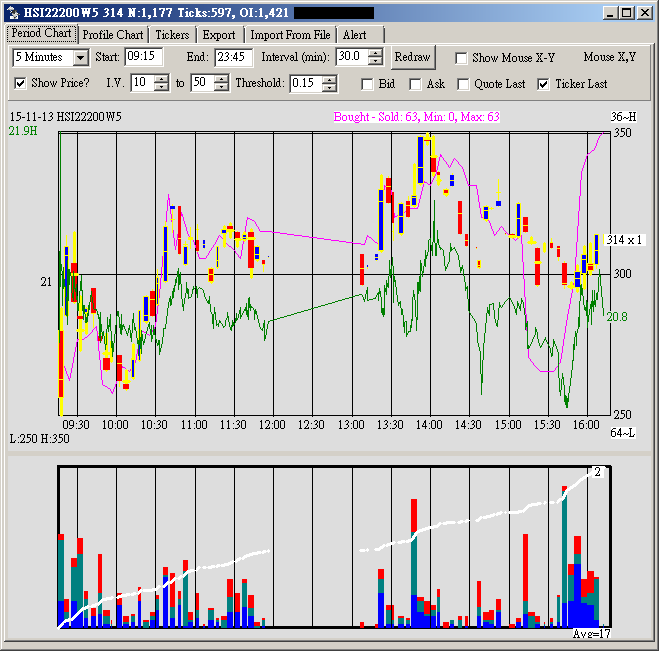The height and width of the screenshot is (651, 659).
Task: Decrease the Threshold value
Action: [330, 87]
